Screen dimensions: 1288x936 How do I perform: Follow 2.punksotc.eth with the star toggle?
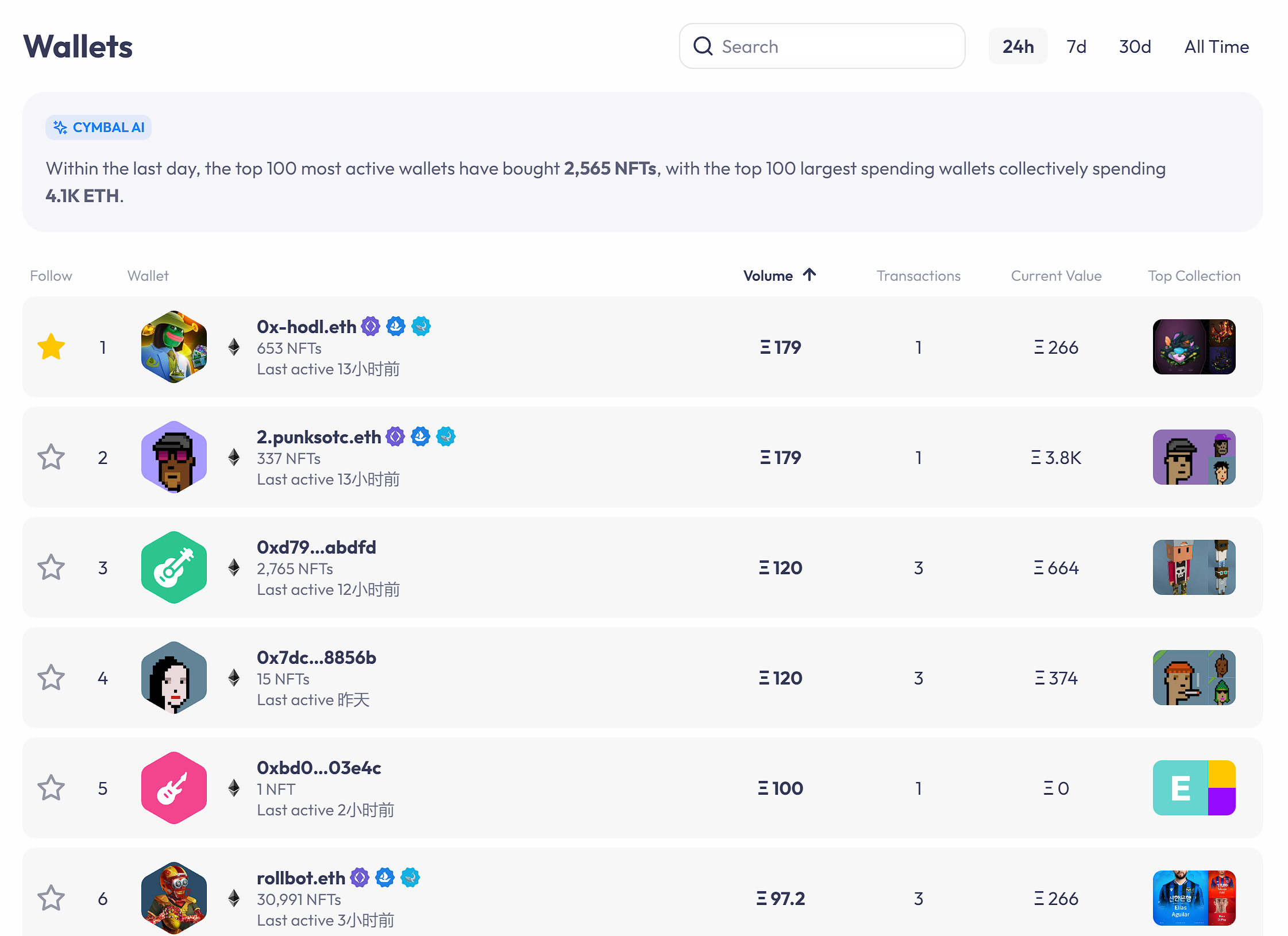51,457
